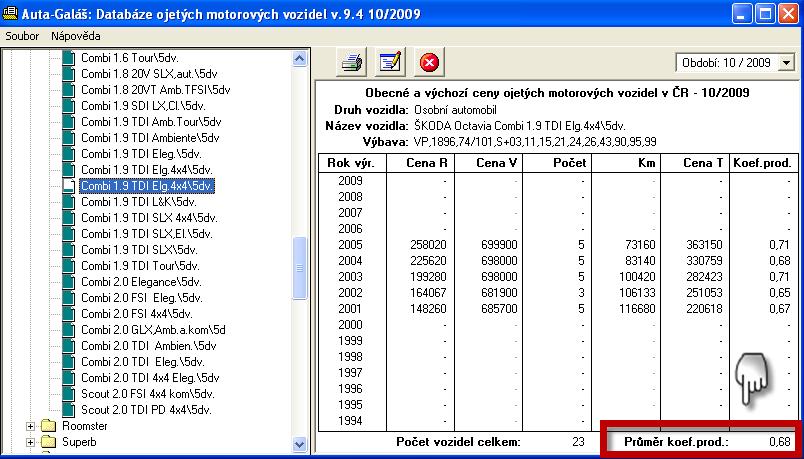Screen dimensions: 804x459
Task: Click the 258020 Cena R cell
Action: click(429, 245)
